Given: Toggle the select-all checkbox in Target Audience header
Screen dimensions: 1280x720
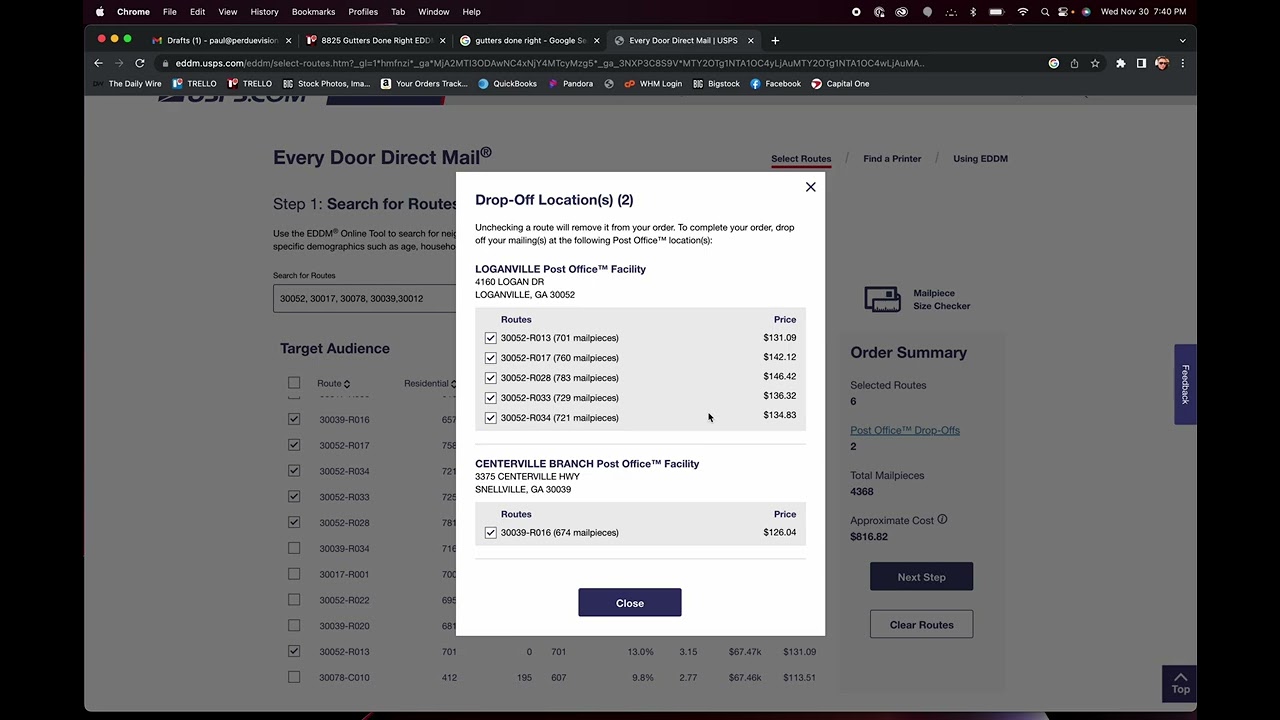Looking at the screenshot, I should click(294, 383).
